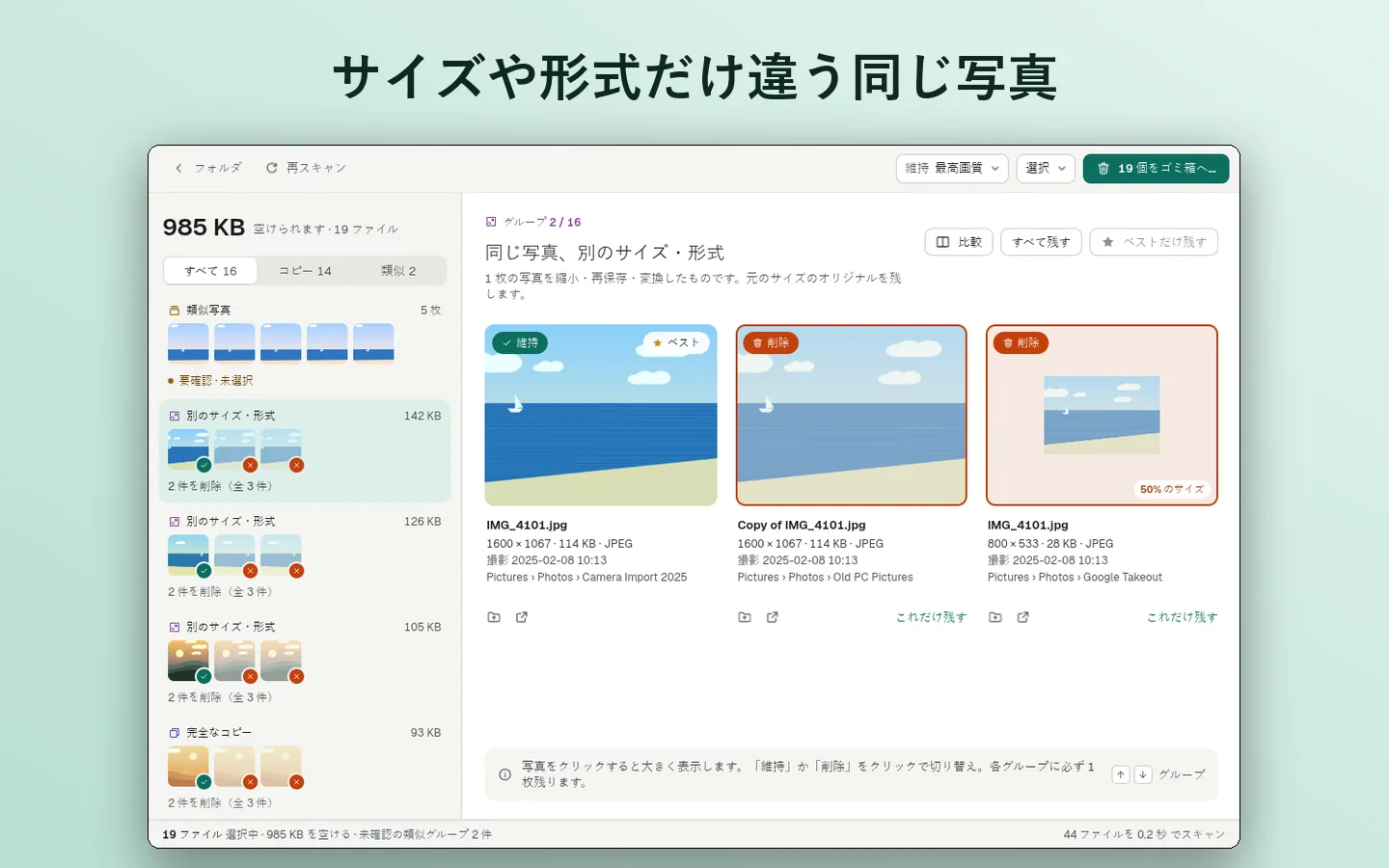Click これだけ残す under Copy of IMG_4101.jpg
Image resolution: width=1389 pixels, height=868 pixels.
[x=931, y=617]
